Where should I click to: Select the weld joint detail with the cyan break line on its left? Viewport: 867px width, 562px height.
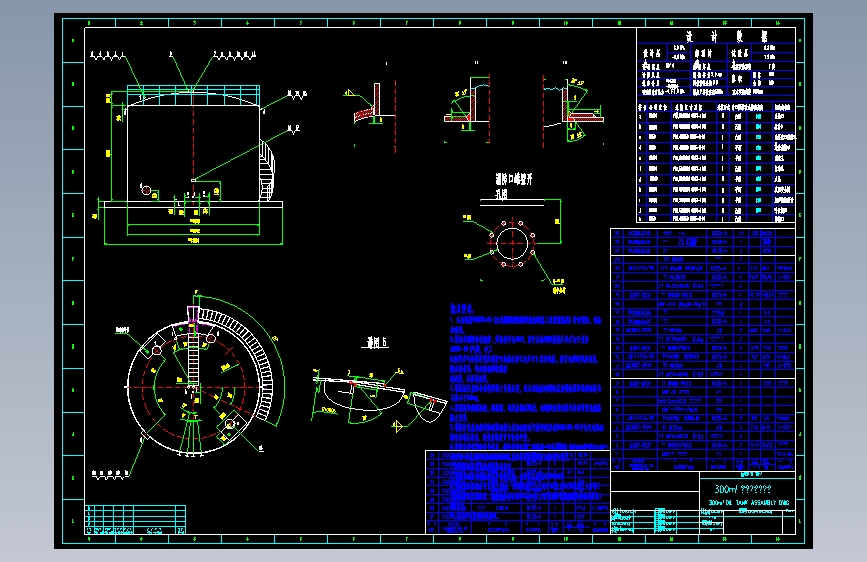point(573,108)
